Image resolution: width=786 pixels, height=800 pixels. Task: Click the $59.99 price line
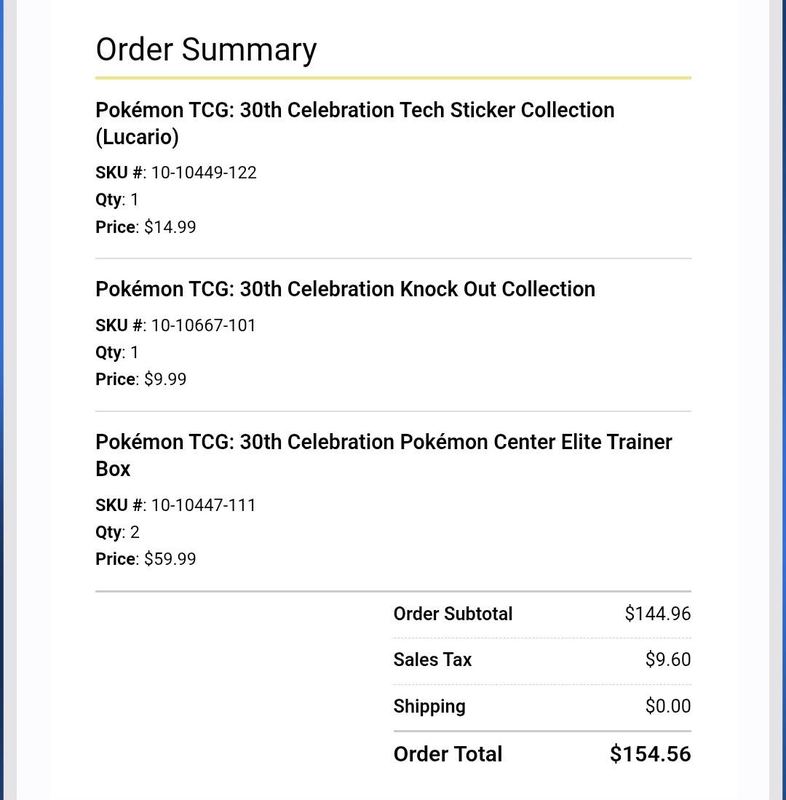tap(145, 559)
